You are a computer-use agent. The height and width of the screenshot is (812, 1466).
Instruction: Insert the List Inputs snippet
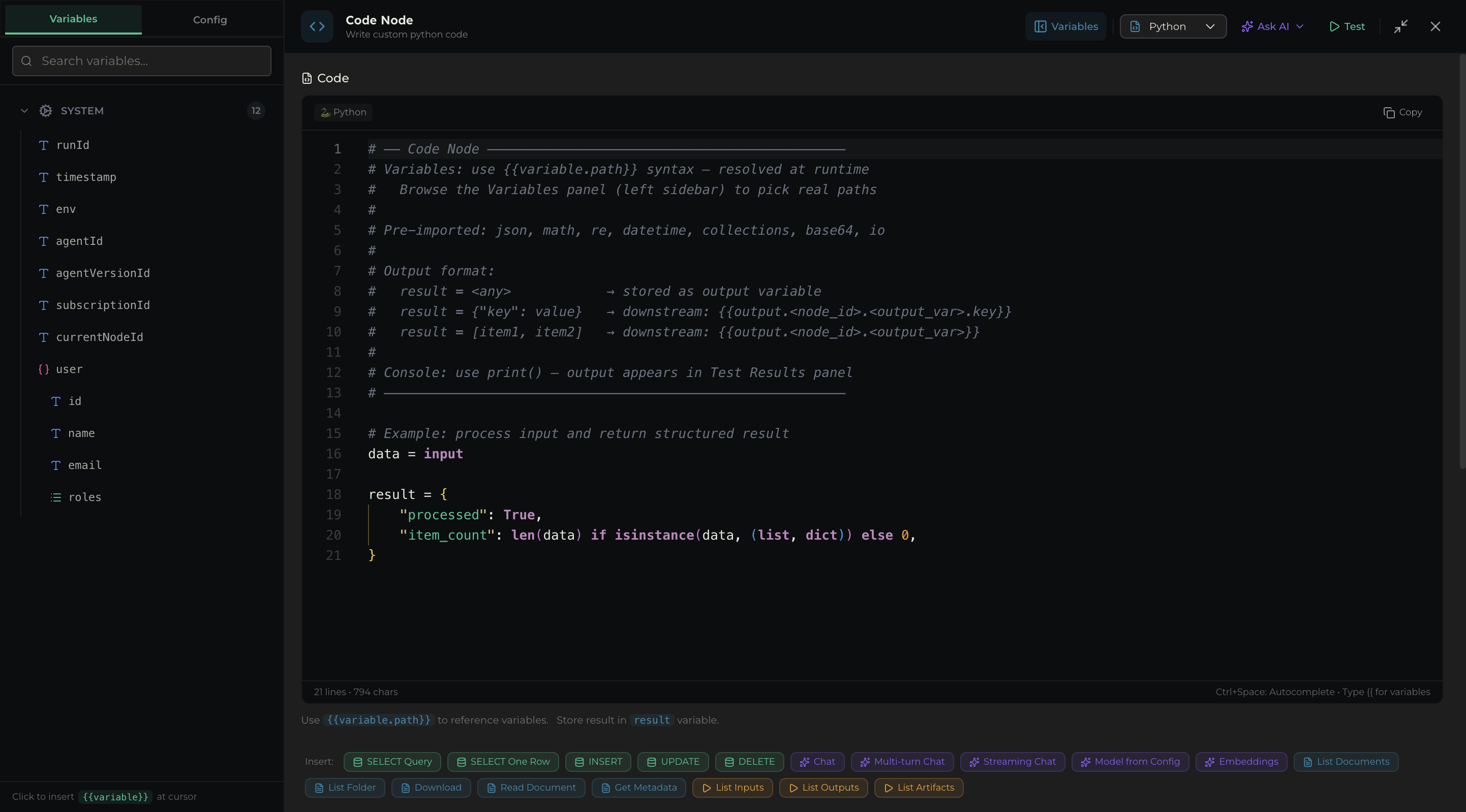(x=732, y=788)
